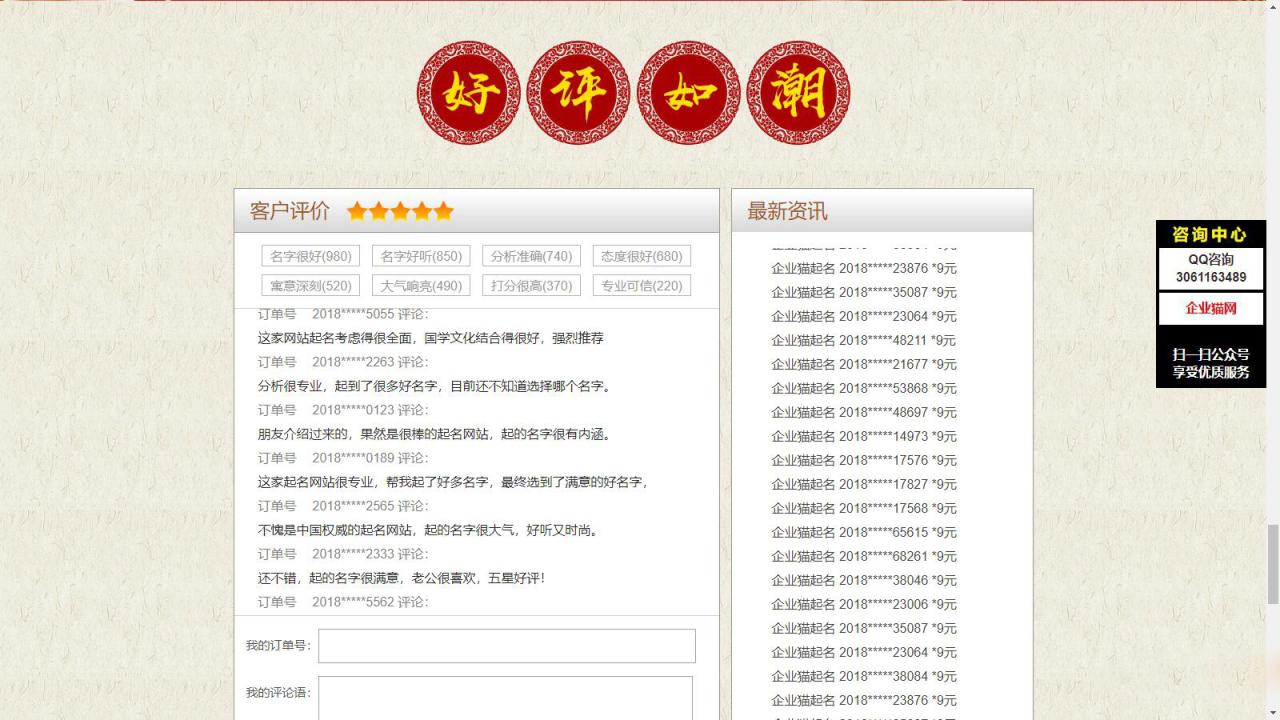
Task: Open the 企业猫网 link in sidebar
Action: 1210,309
